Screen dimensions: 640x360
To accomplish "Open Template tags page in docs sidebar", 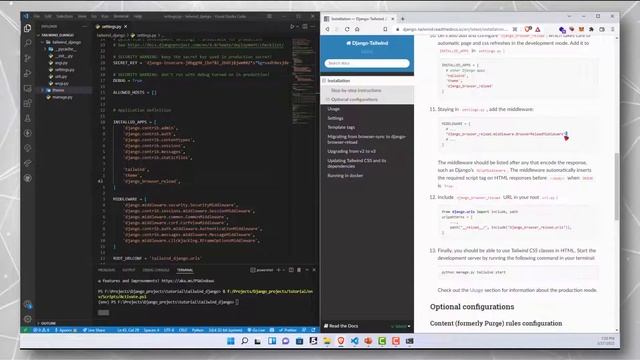I will 341,127.
